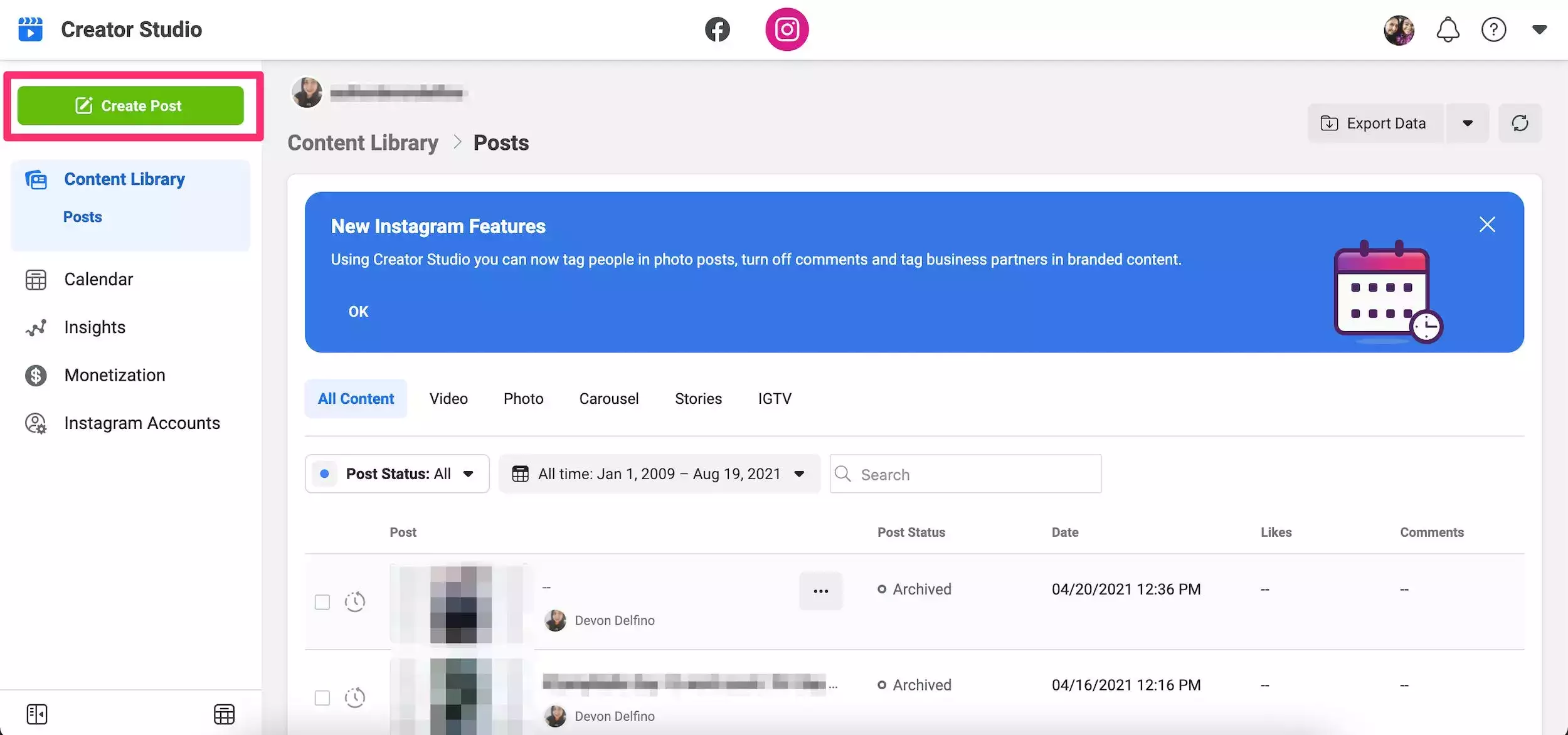Image resolution: width=1568 pixels, height=735 pixels.
Task: Click the Post column header
Action: pos(403,532)
